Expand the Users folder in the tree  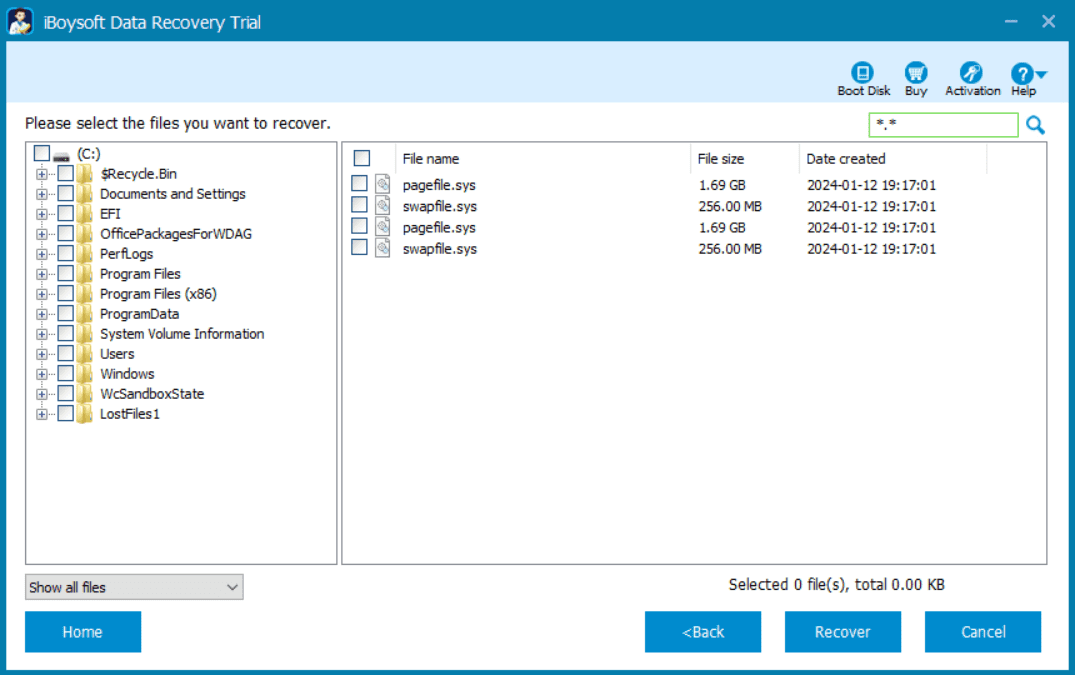tap(41, 353)
